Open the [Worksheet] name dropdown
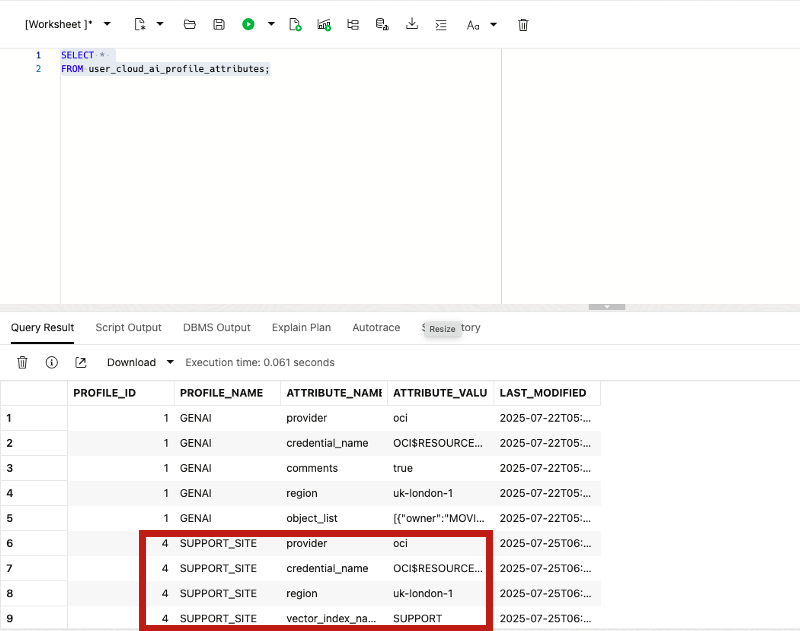Image resolution: width=800 pixels, height=631 pixels. [x=107, y=24]
